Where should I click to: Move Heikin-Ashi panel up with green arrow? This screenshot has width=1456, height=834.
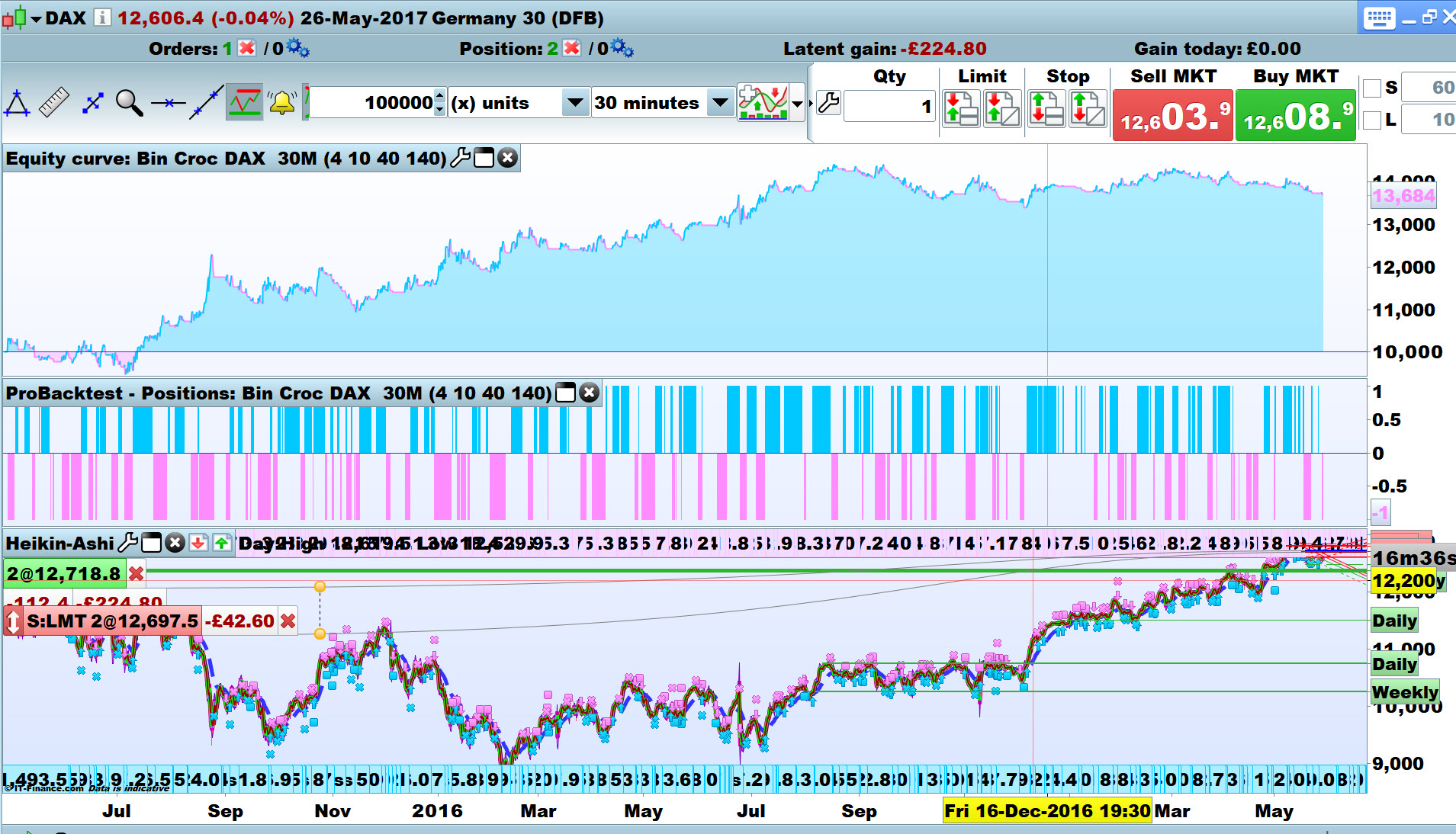click(221, 543)
